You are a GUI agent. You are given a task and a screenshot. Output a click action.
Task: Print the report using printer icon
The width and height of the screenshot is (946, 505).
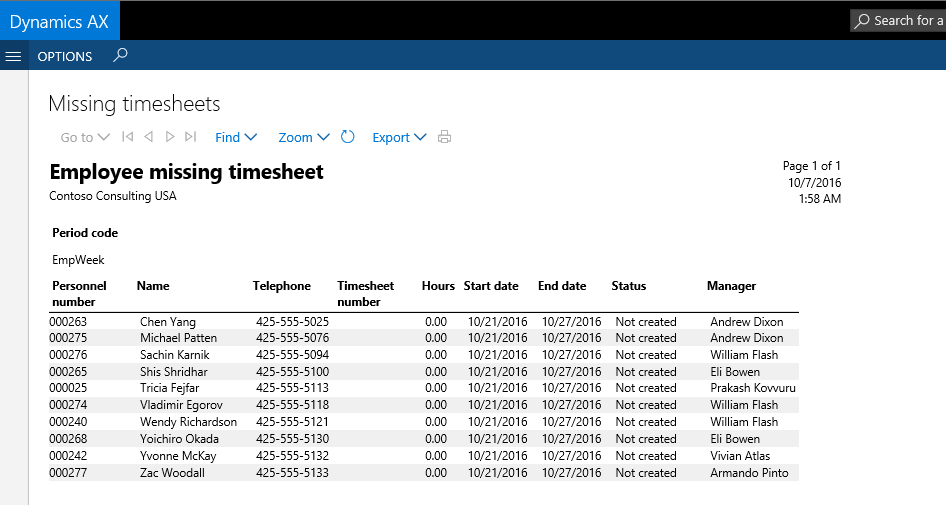click(x=445, y=137)
